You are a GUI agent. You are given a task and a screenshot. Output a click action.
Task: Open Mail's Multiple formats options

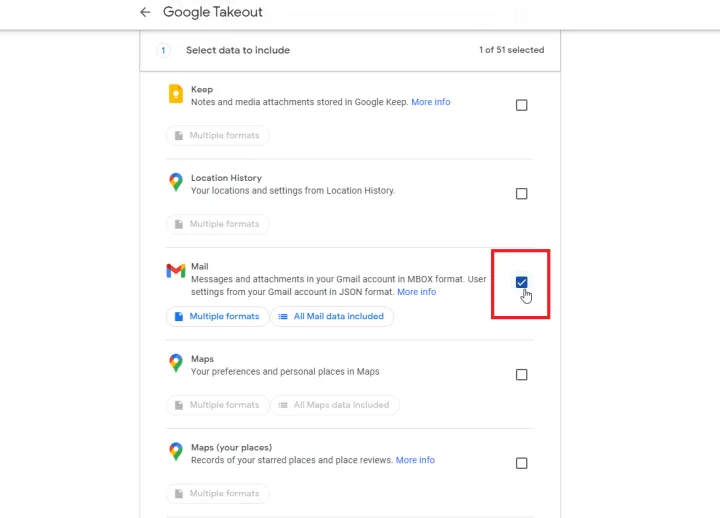(x=217, y=316)
